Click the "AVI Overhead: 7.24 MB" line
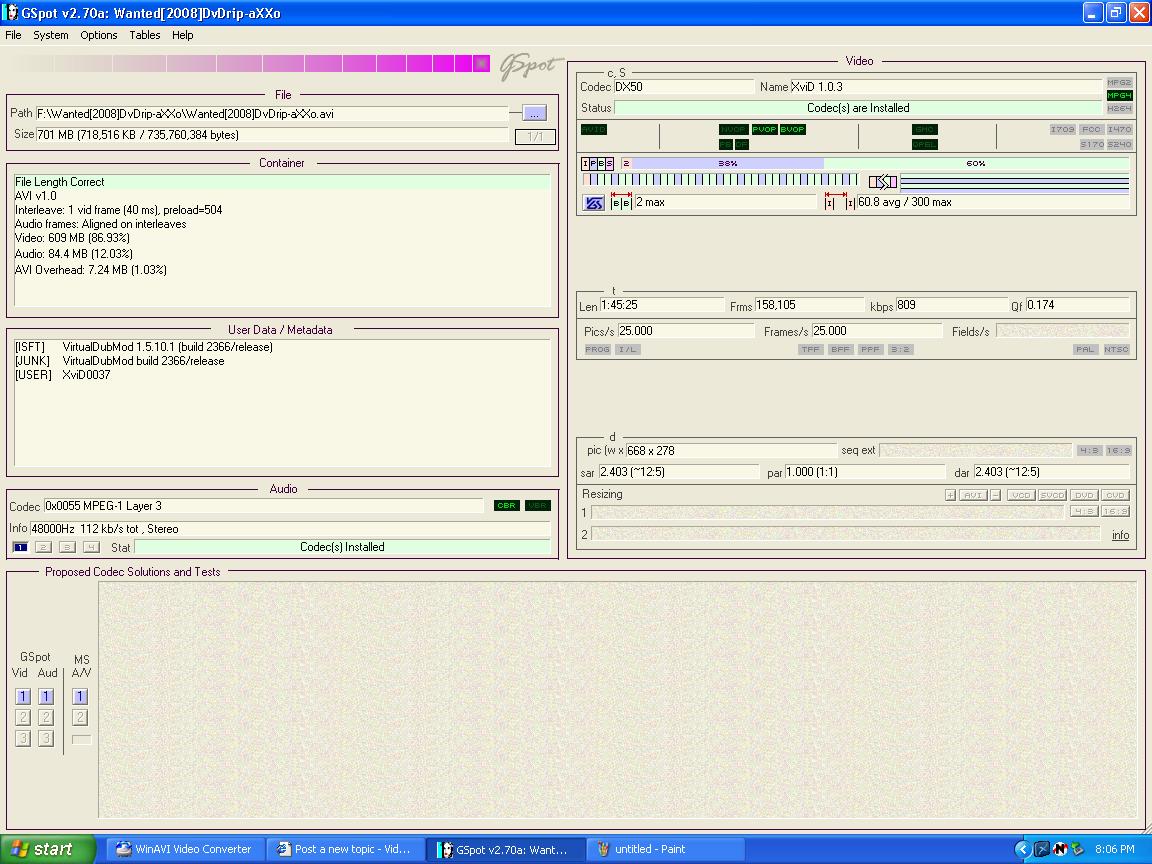This screenshot has width=1152, height=864. tap(90, 270)
